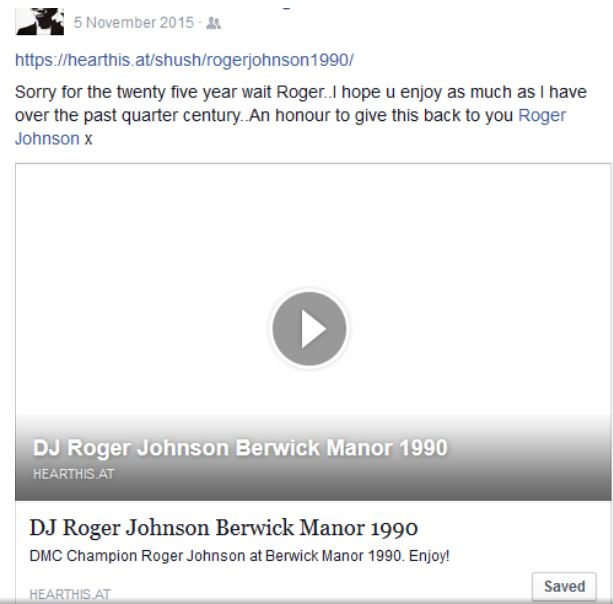Image resolution: width=613 pixels, height=604 pixels.
Task: Click the description DMC Champion Roger Johnson at Berwick Manor
Action: [239, 556]
